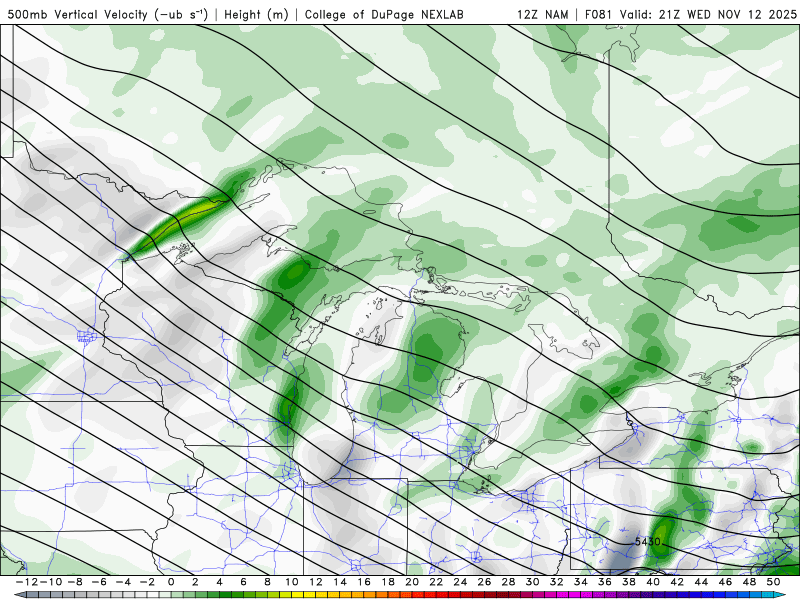The height and width of the screenshot is (600, 800).
Task: Click the "46" value on the color scale
Action: click(726, 582)
